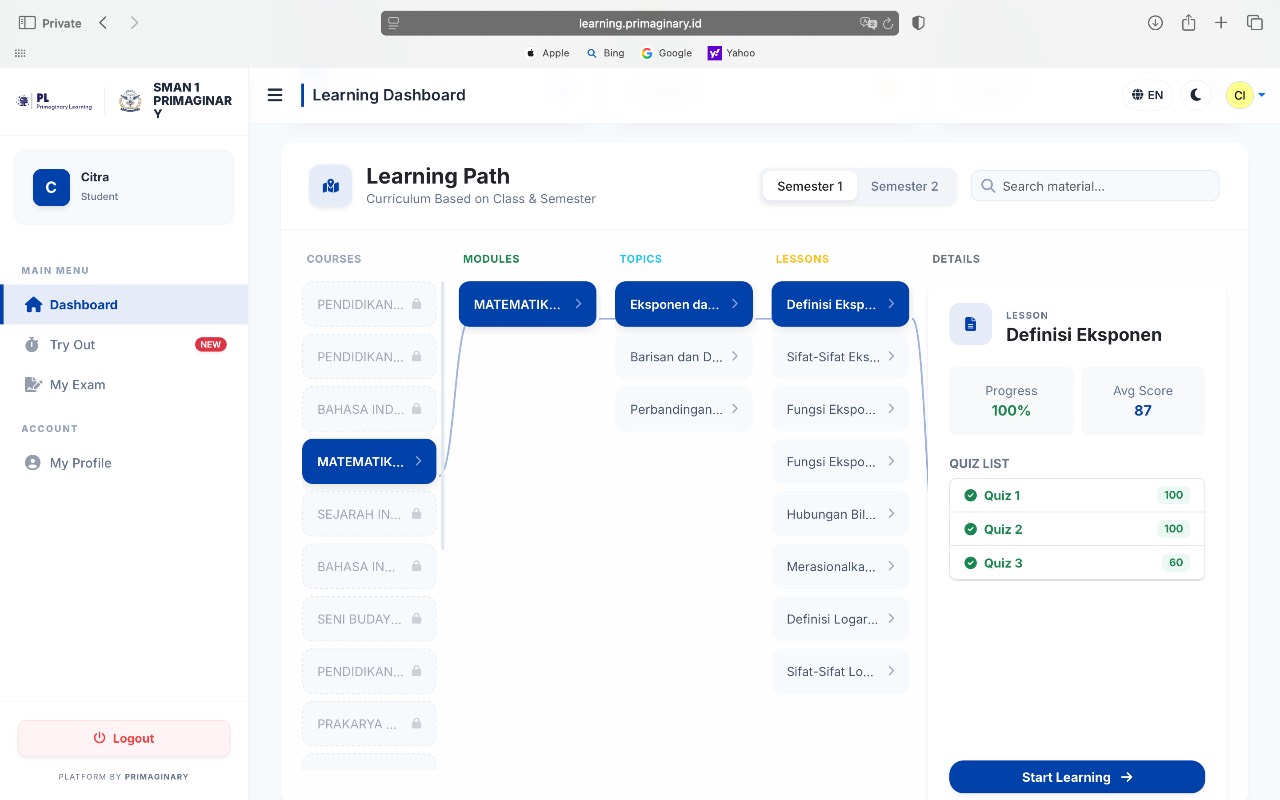Click the My Exam icon in sidebar
The image size is (1280, 800).
click(x=33, y=385)
